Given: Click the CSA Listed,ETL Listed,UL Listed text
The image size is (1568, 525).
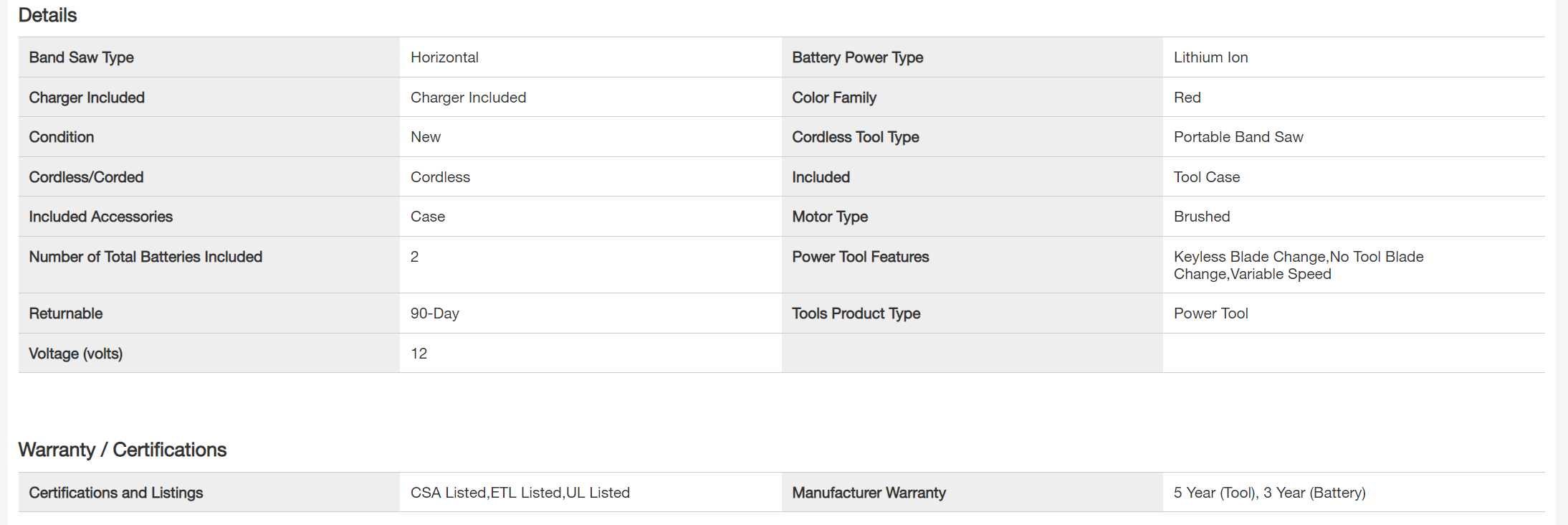Looking at the screenshot, I should pos(520,493).
